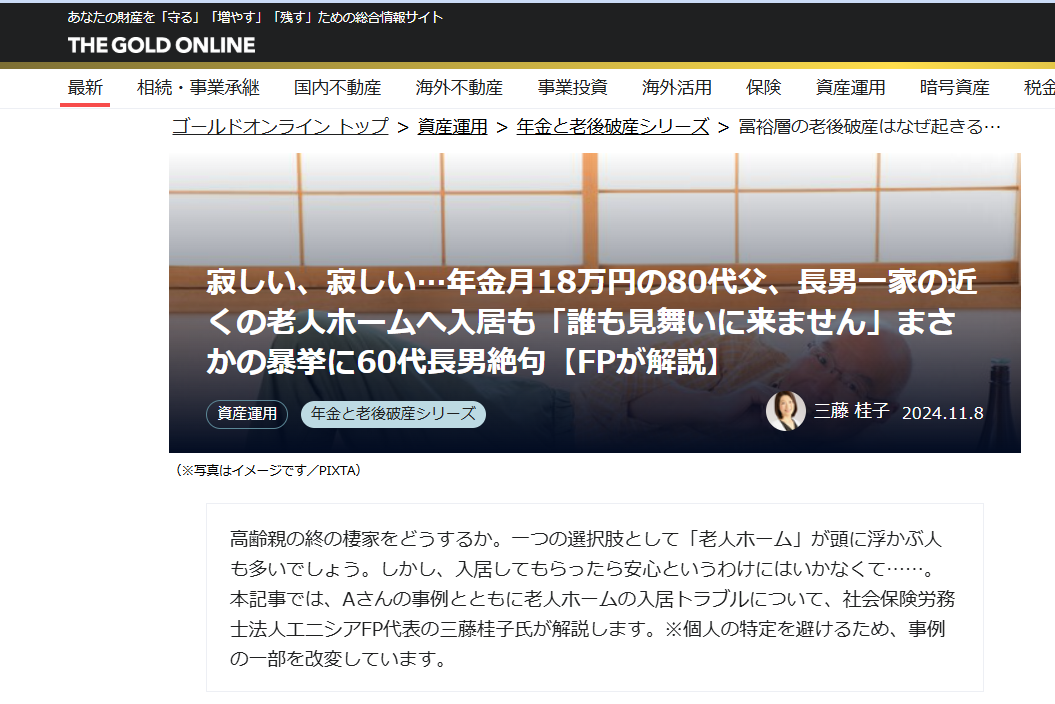1055x704 pixels.
Task: Click the site tagline あなたの財産を「守る」
Action: point(255,17)
